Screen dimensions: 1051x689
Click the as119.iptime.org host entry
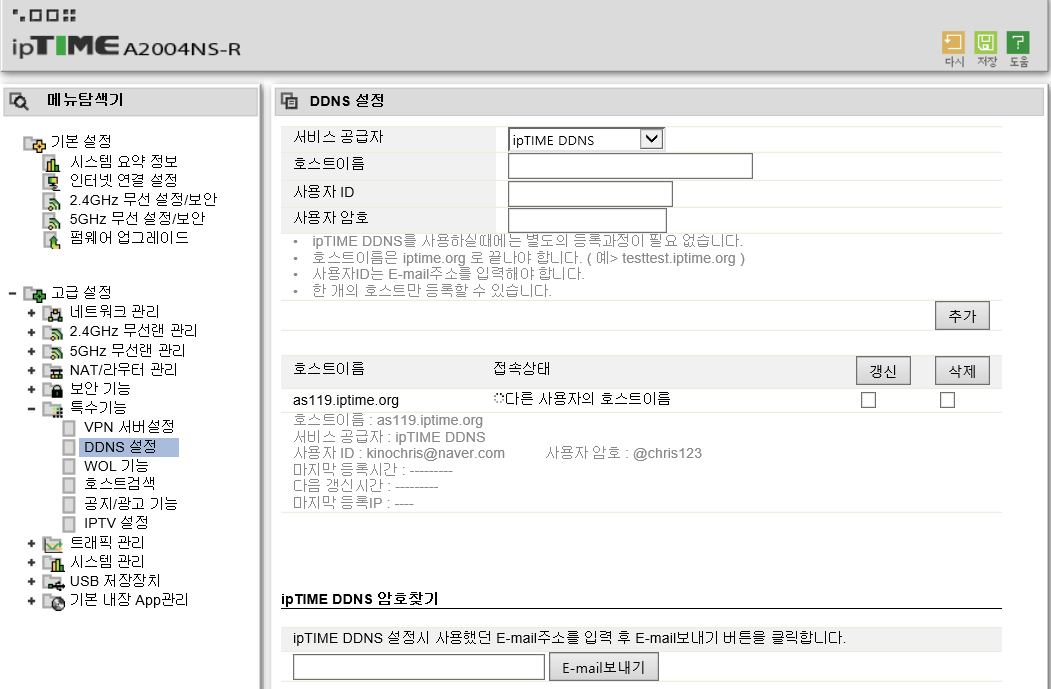coord(346,400)
